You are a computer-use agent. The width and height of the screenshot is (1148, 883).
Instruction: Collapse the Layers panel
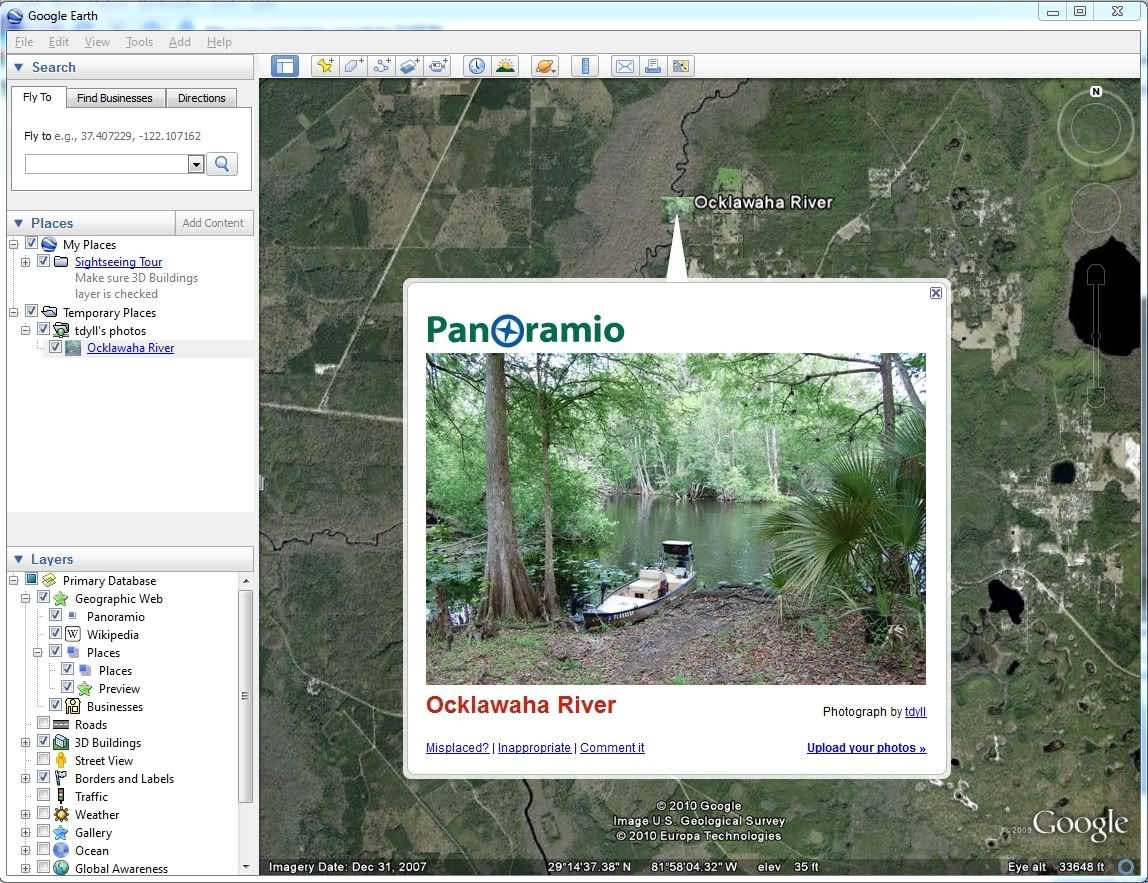[19, 559]
